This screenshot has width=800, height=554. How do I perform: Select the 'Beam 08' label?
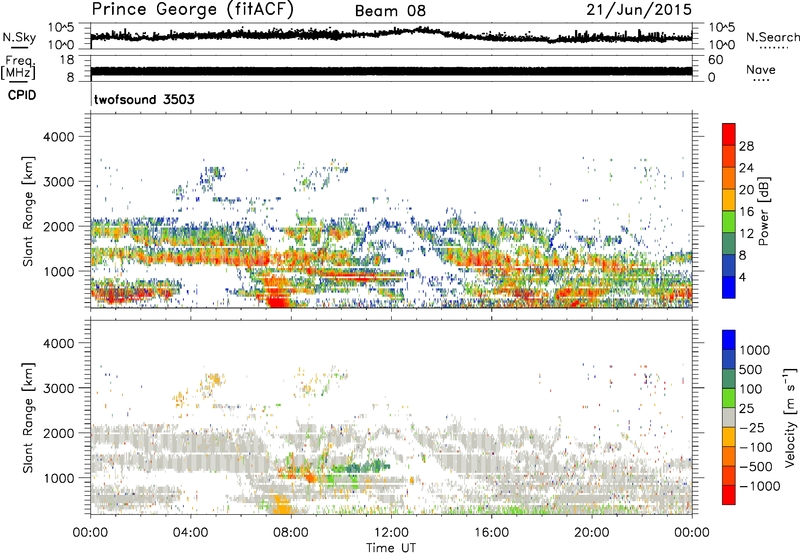390,11
